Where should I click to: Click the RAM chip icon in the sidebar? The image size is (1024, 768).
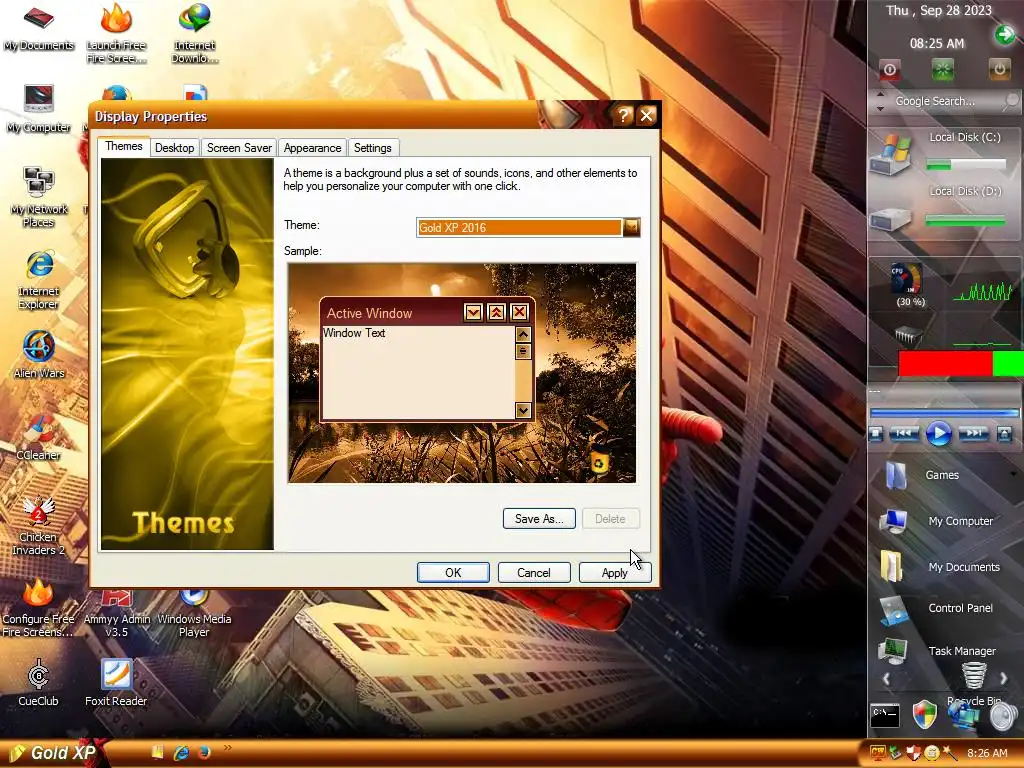click(908, 336)
